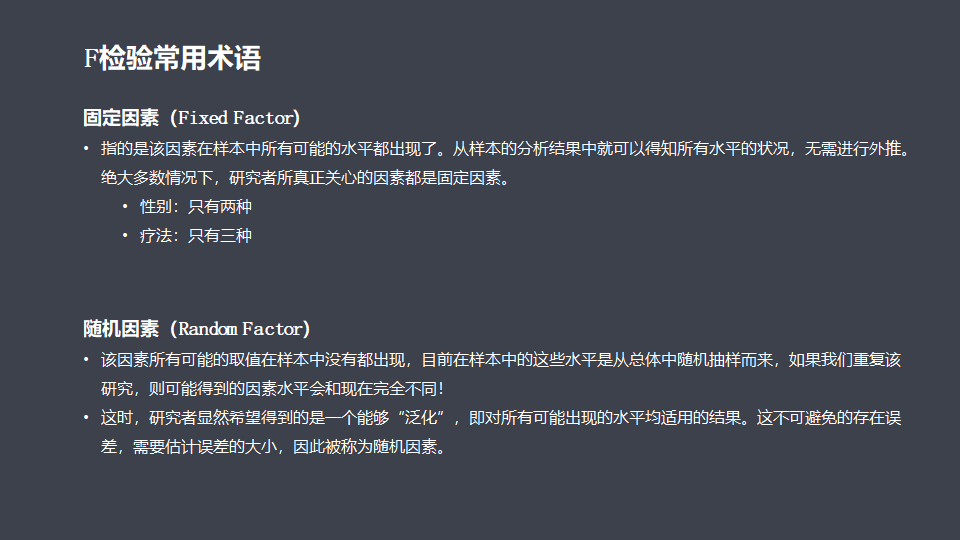The height and width of the screenshot is (540, 960).
Task: Click the quoted word 泛化
Action: pos(421,418)
